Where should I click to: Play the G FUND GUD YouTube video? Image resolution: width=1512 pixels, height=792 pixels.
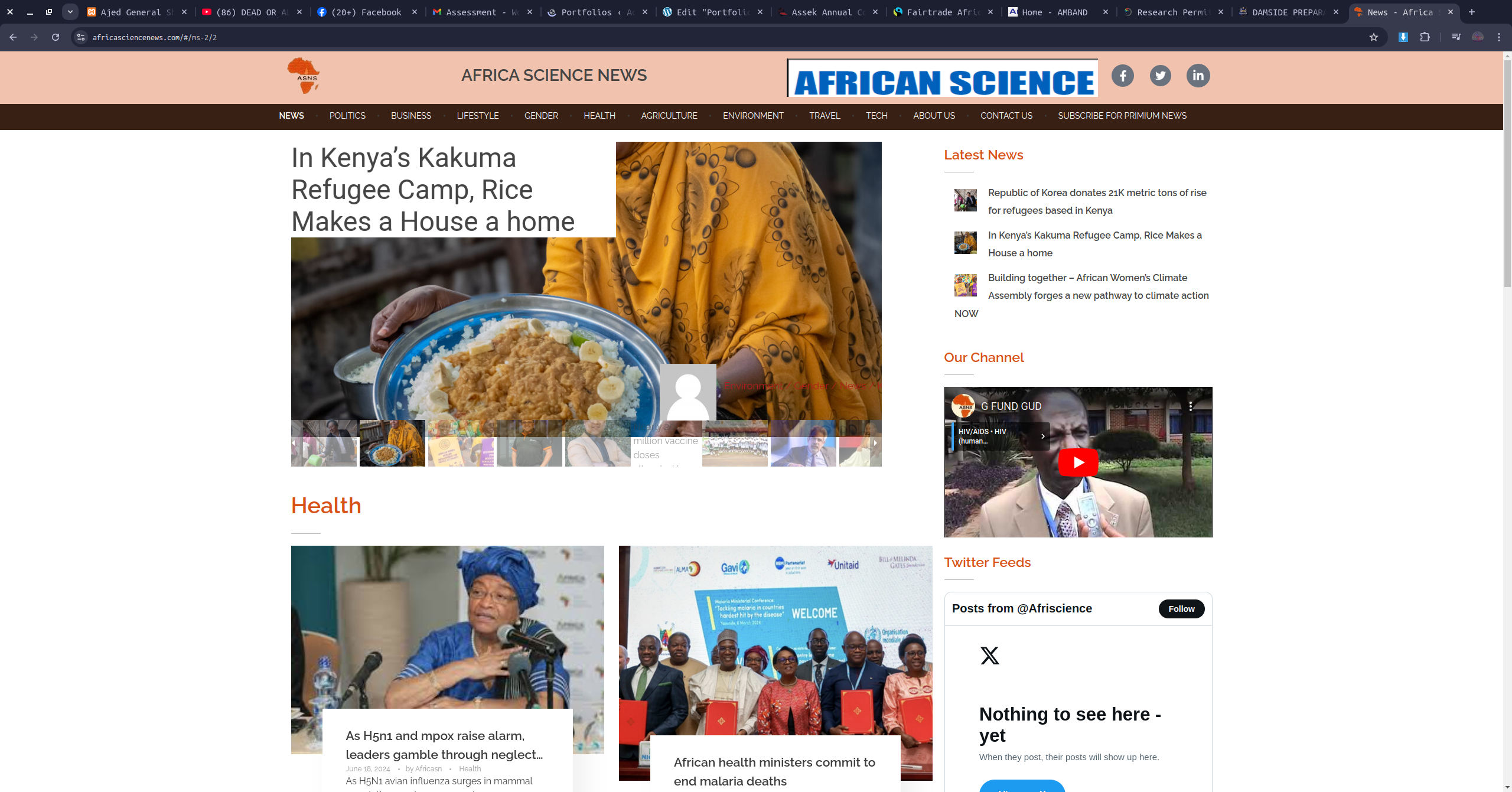(1078, 462)
